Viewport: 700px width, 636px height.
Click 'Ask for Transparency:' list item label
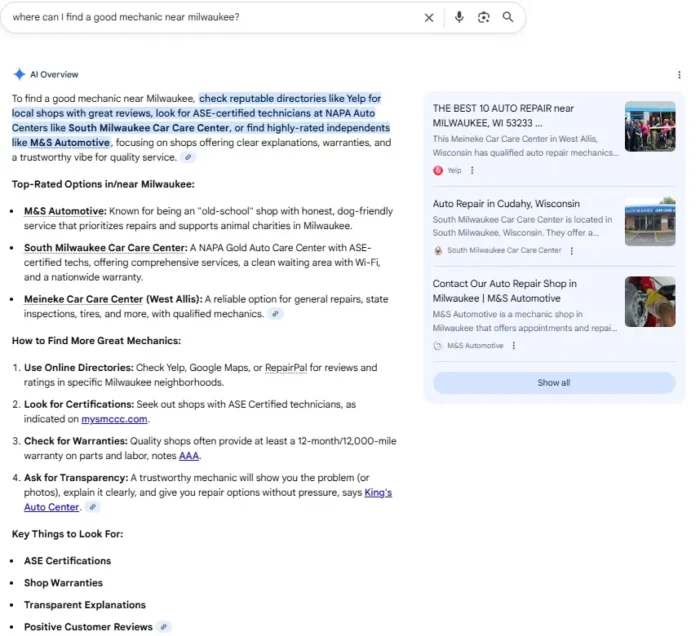pyautogui.click(x=76, y=478)
